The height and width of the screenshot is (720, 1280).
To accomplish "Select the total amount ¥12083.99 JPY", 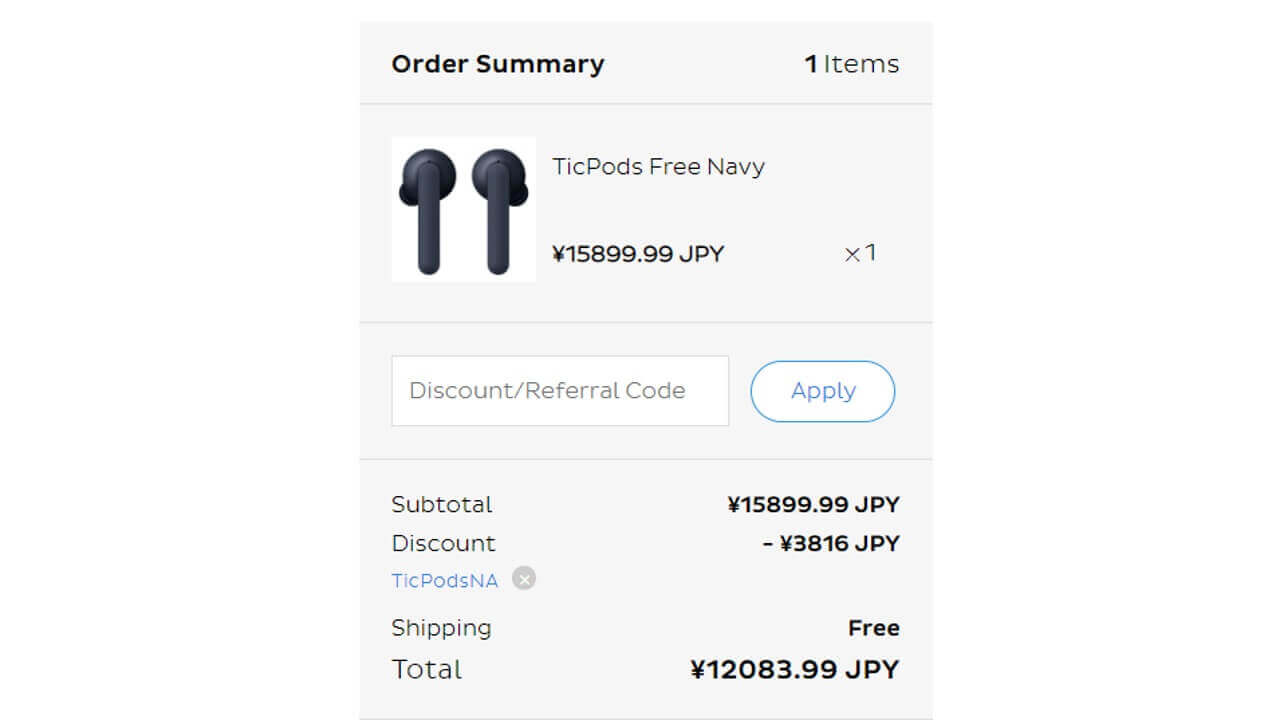I will 795,669.
